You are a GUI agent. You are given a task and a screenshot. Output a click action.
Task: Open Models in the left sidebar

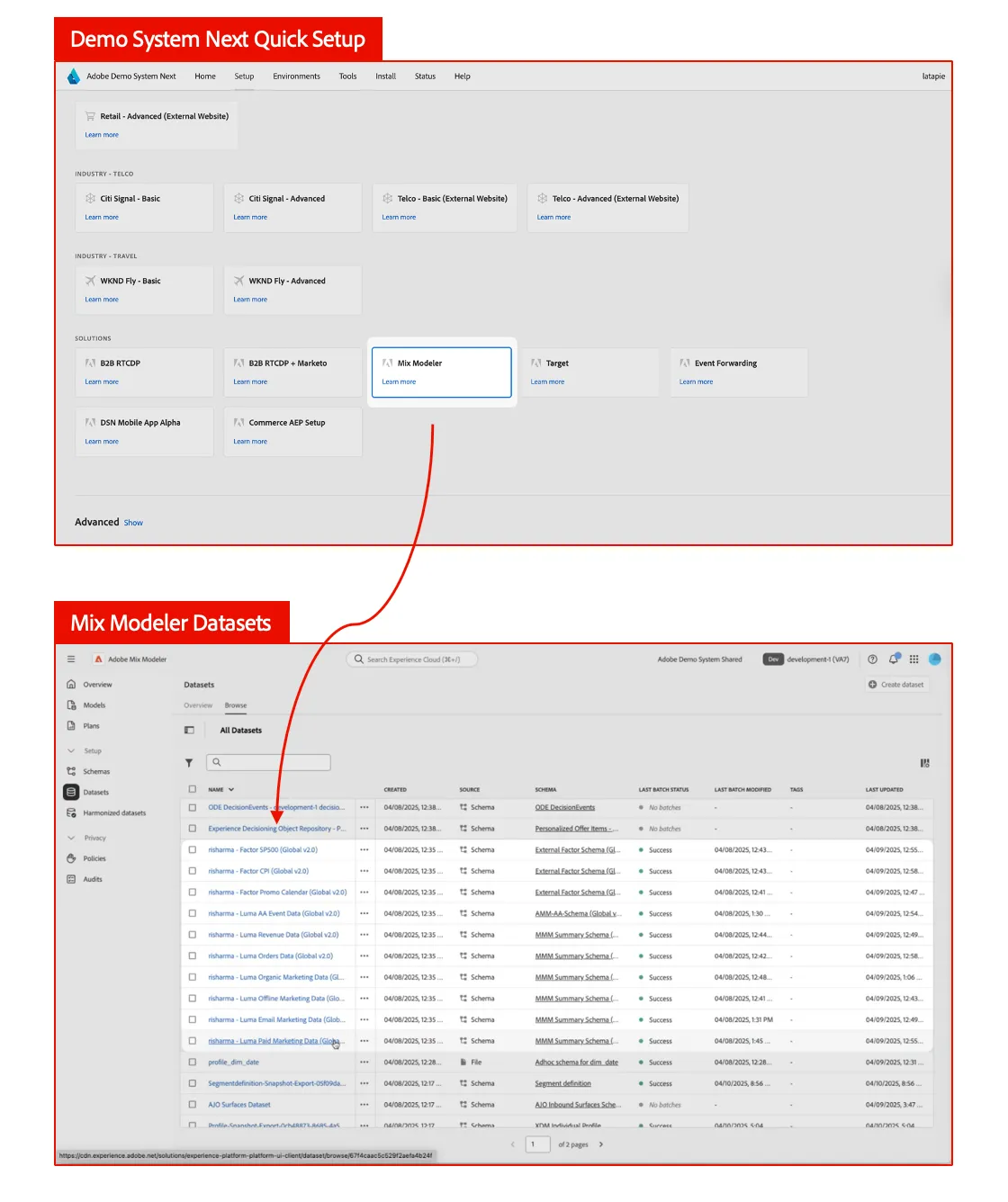[94, 705]
